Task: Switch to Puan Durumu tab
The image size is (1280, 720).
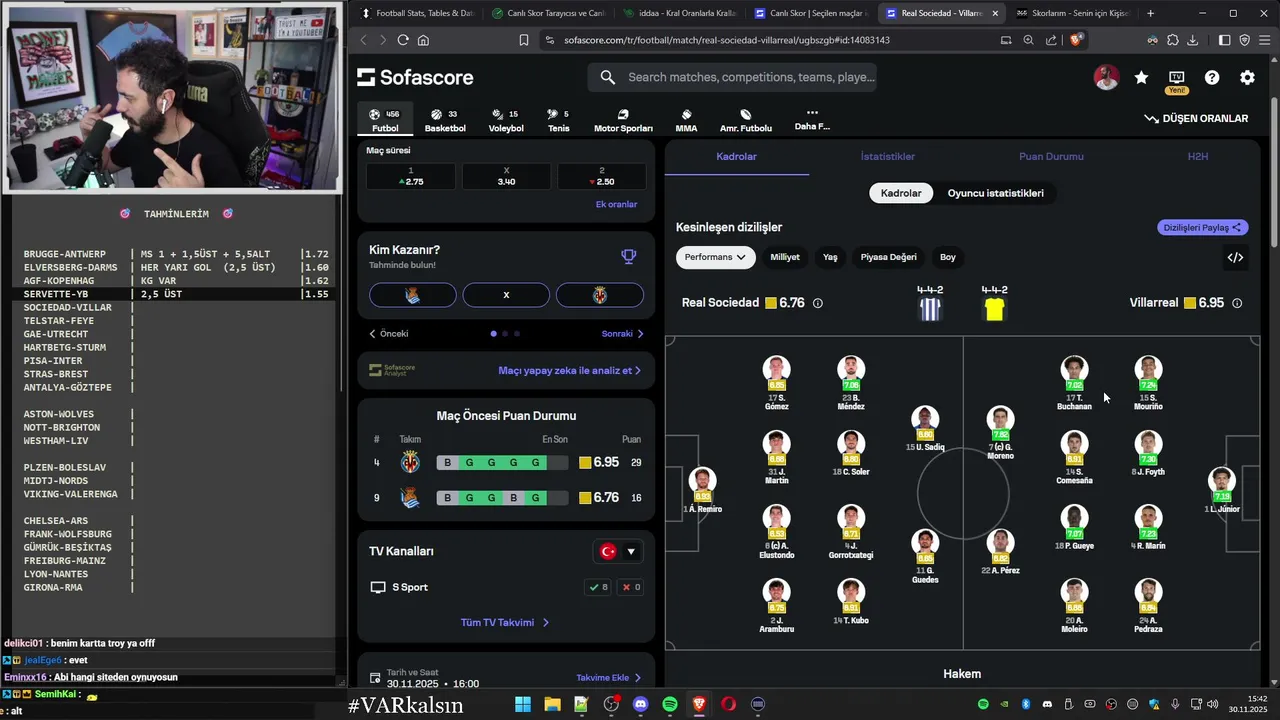Action: (1051, 157)
